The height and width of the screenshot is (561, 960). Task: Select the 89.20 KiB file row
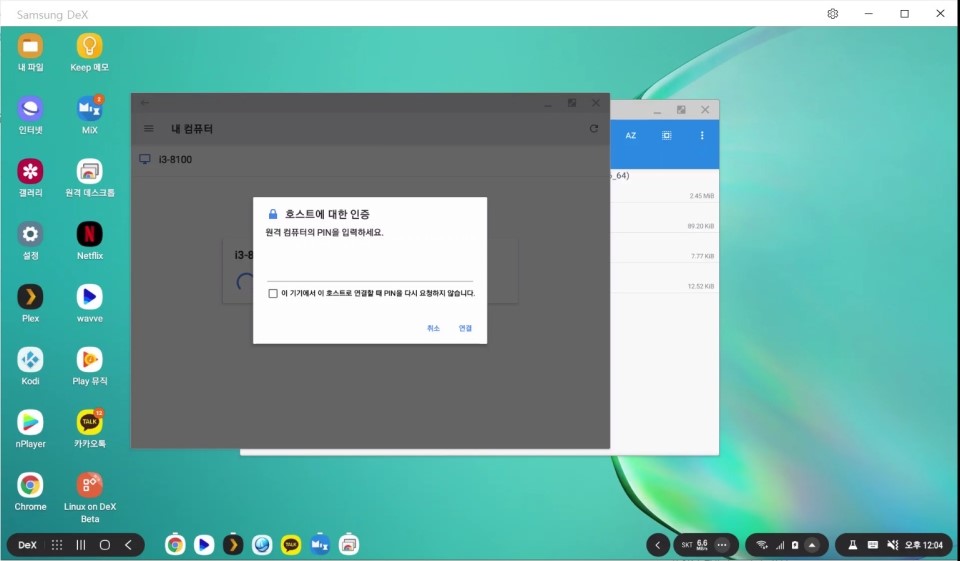[x=664, y=218]
